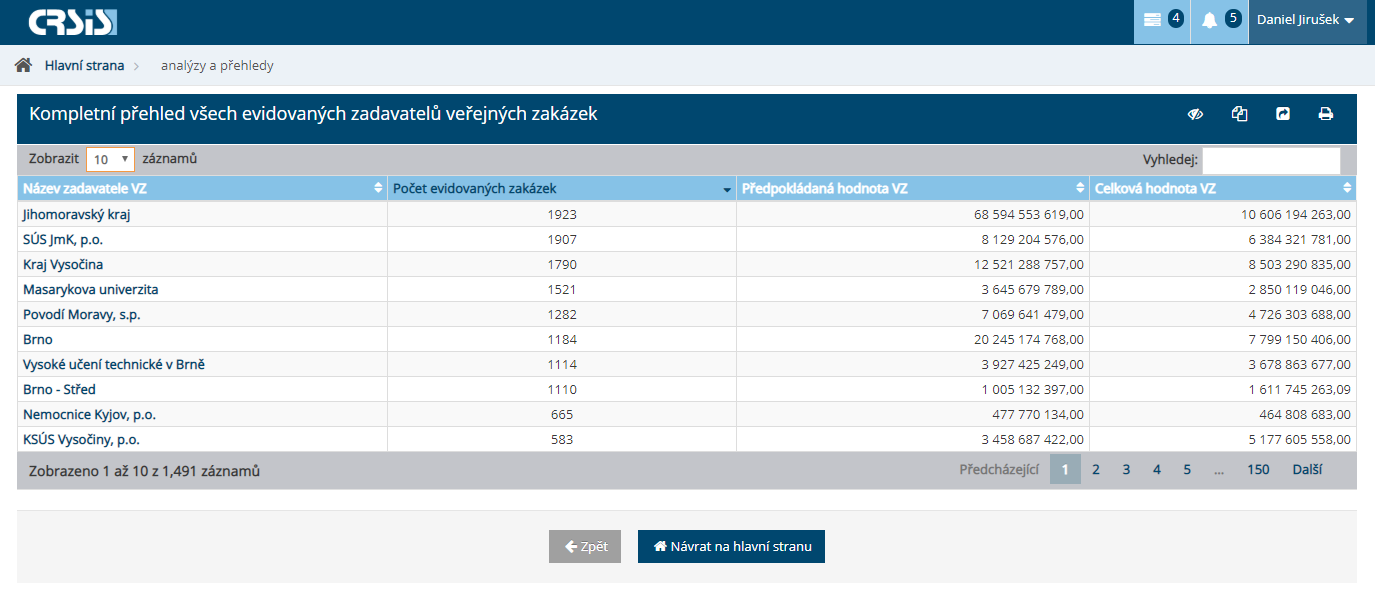Screen dimensions: 1375x599
Task: Sort by Název zadavatele VZ column
Action: 201,188
